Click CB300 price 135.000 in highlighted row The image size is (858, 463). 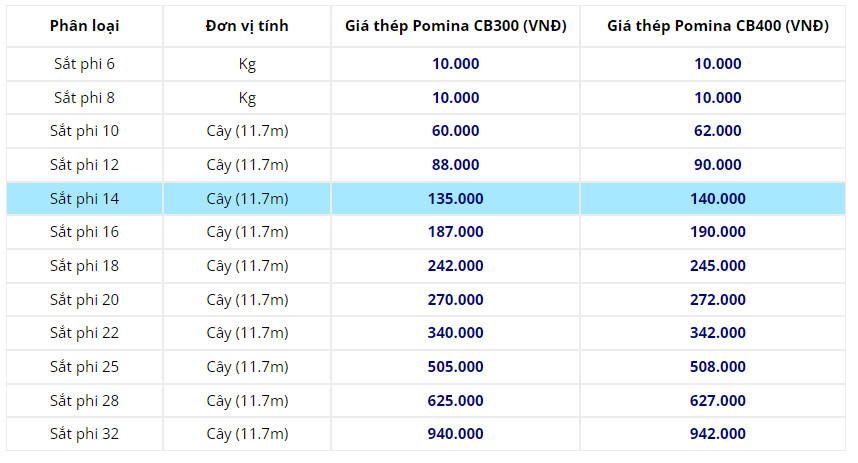(455, 199)
